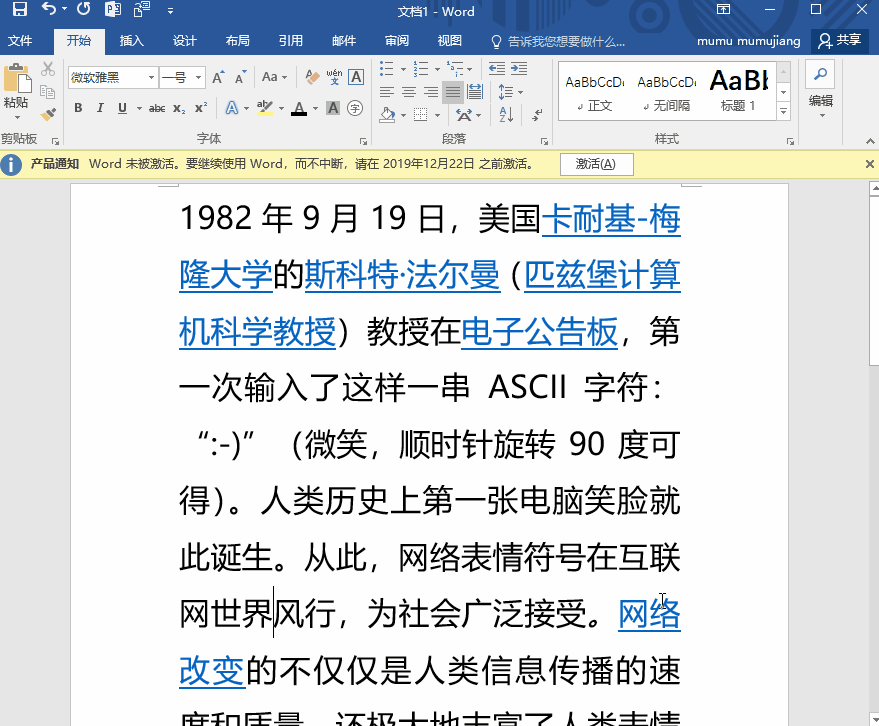
Task: Toggle underline formatting
Action: (122, 108)
